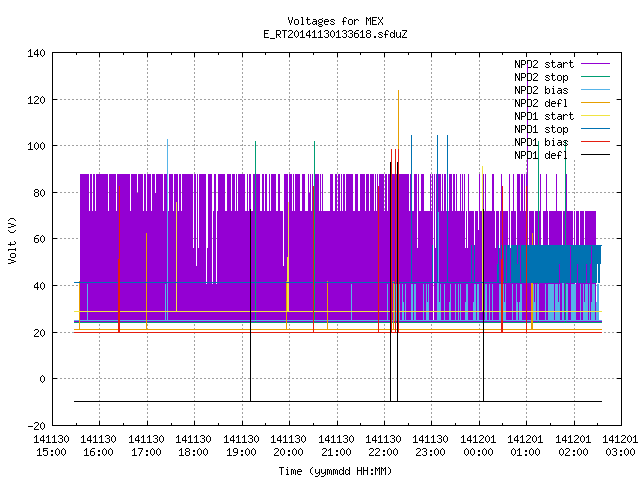Click the NPD1 stop legend label
This screenshot has width=640, height=480.
pos(541,129)
